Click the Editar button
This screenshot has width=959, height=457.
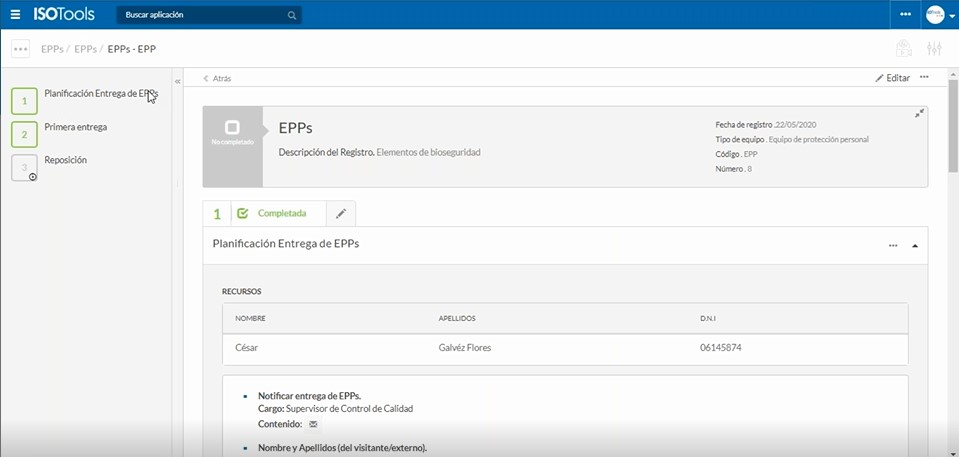pyautogui.click(x=892, y=78)
